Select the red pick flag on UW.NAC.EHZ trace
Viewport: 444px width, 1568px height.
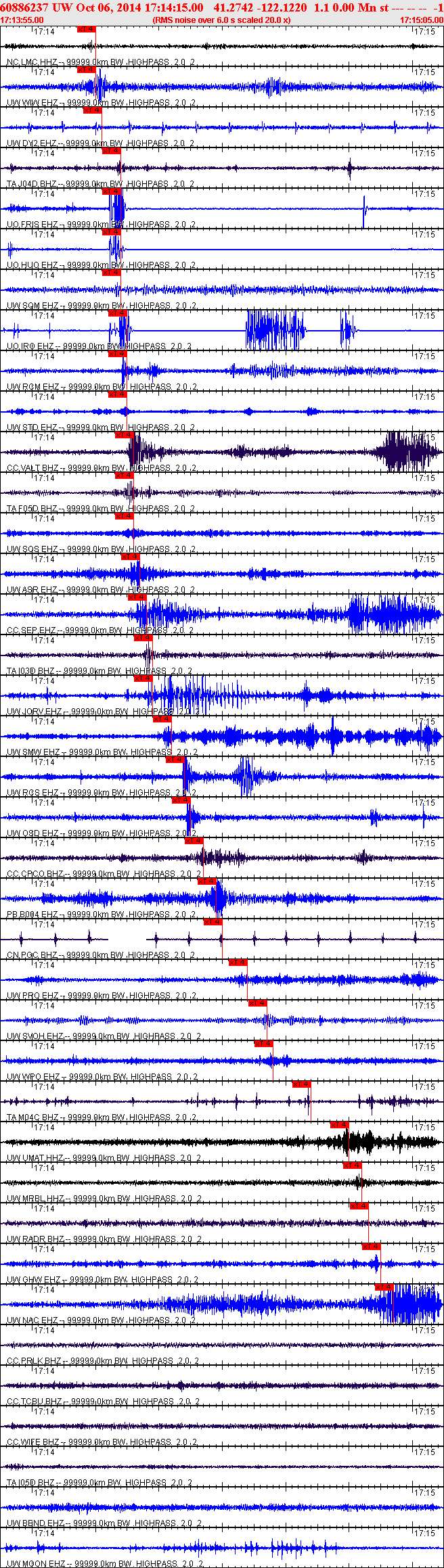tap(384, 1287)
